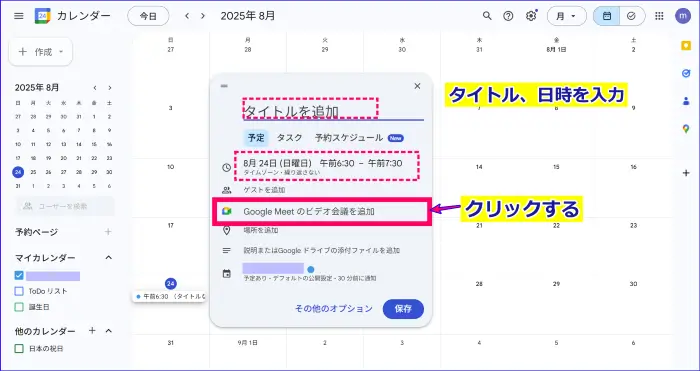Click the 2025年 8月 header title
The image size is (700, 371).
(x=248, y=16)
